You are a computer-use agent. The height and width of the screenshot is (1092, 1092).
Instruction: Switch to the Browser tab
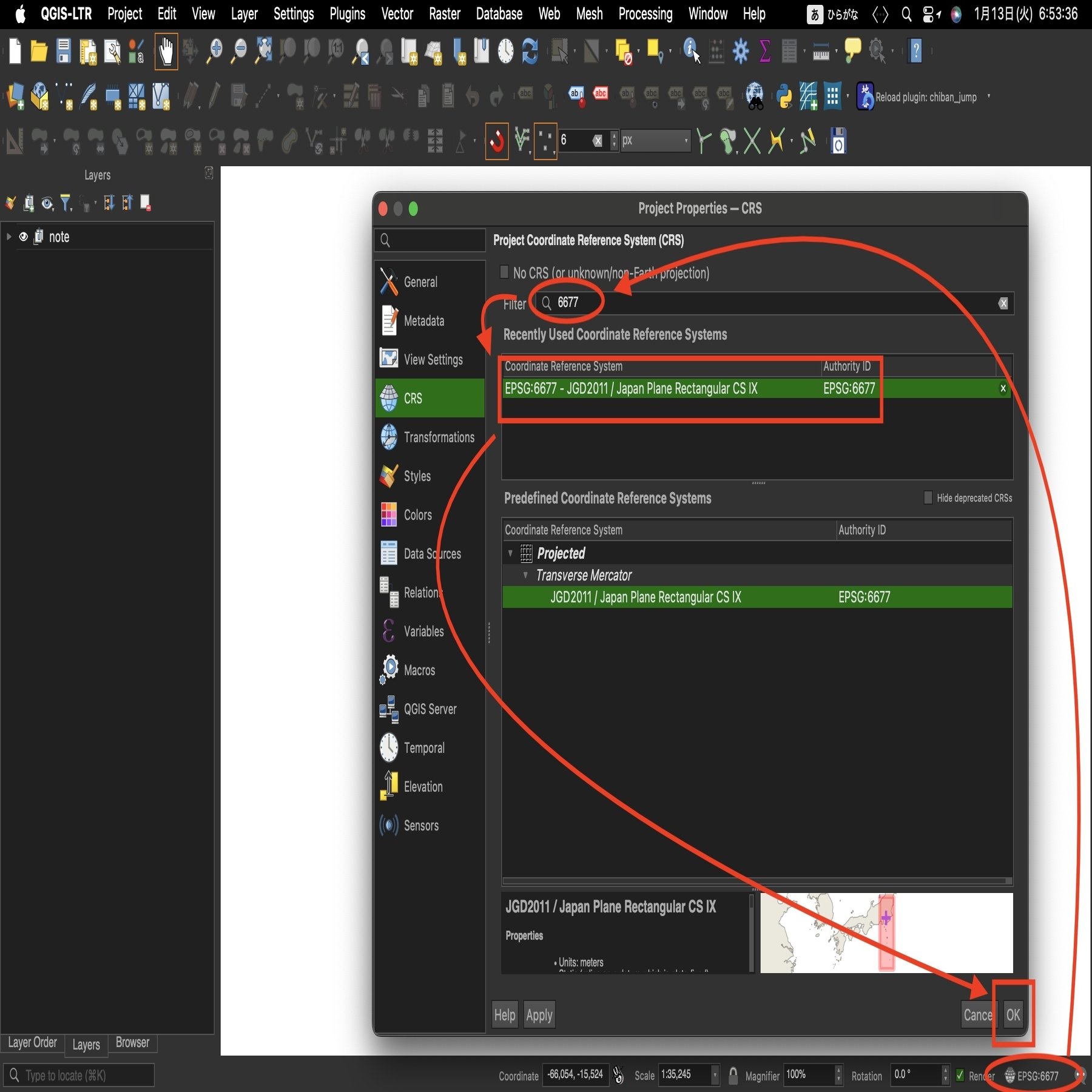pyautogui.click(x=132, y=1042)
